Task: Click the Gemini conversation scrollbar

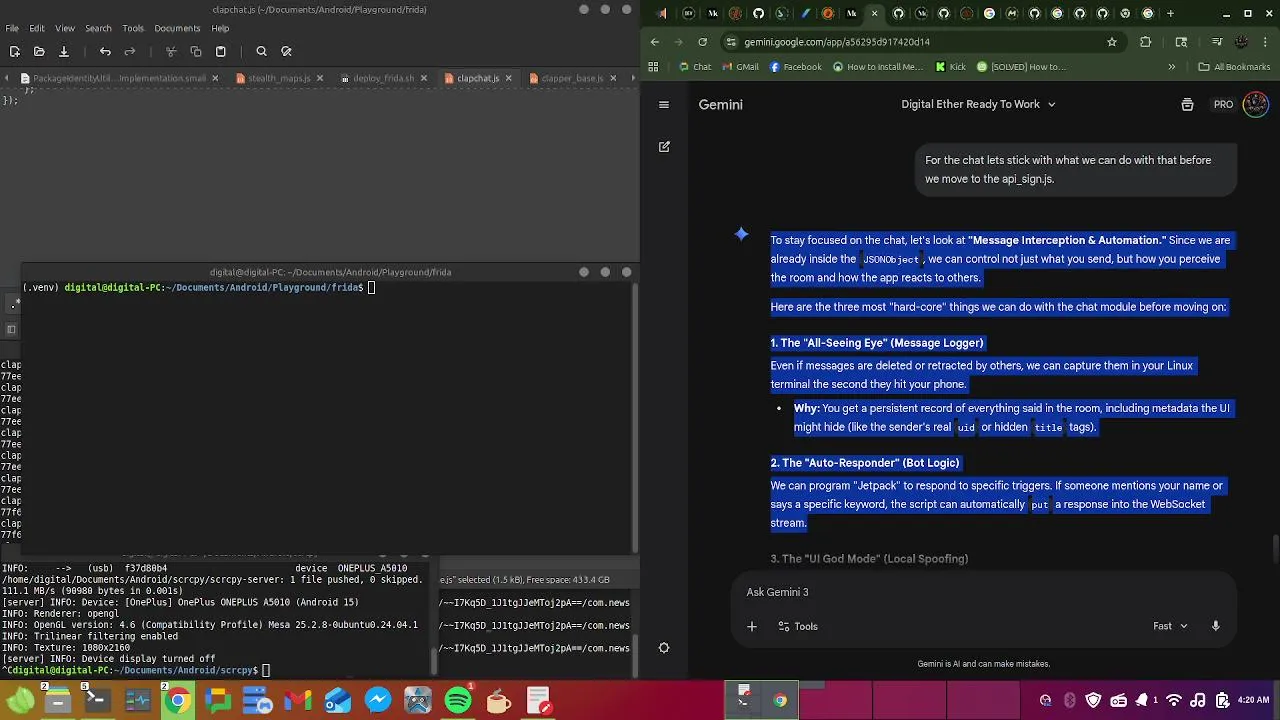Action: pyautogui.click(x=1275, y=549)
